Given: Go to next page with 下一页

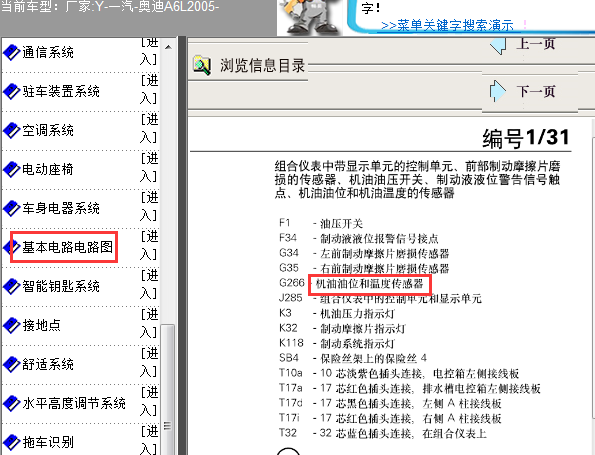Looking at the screenshot, I should point(536,91).
